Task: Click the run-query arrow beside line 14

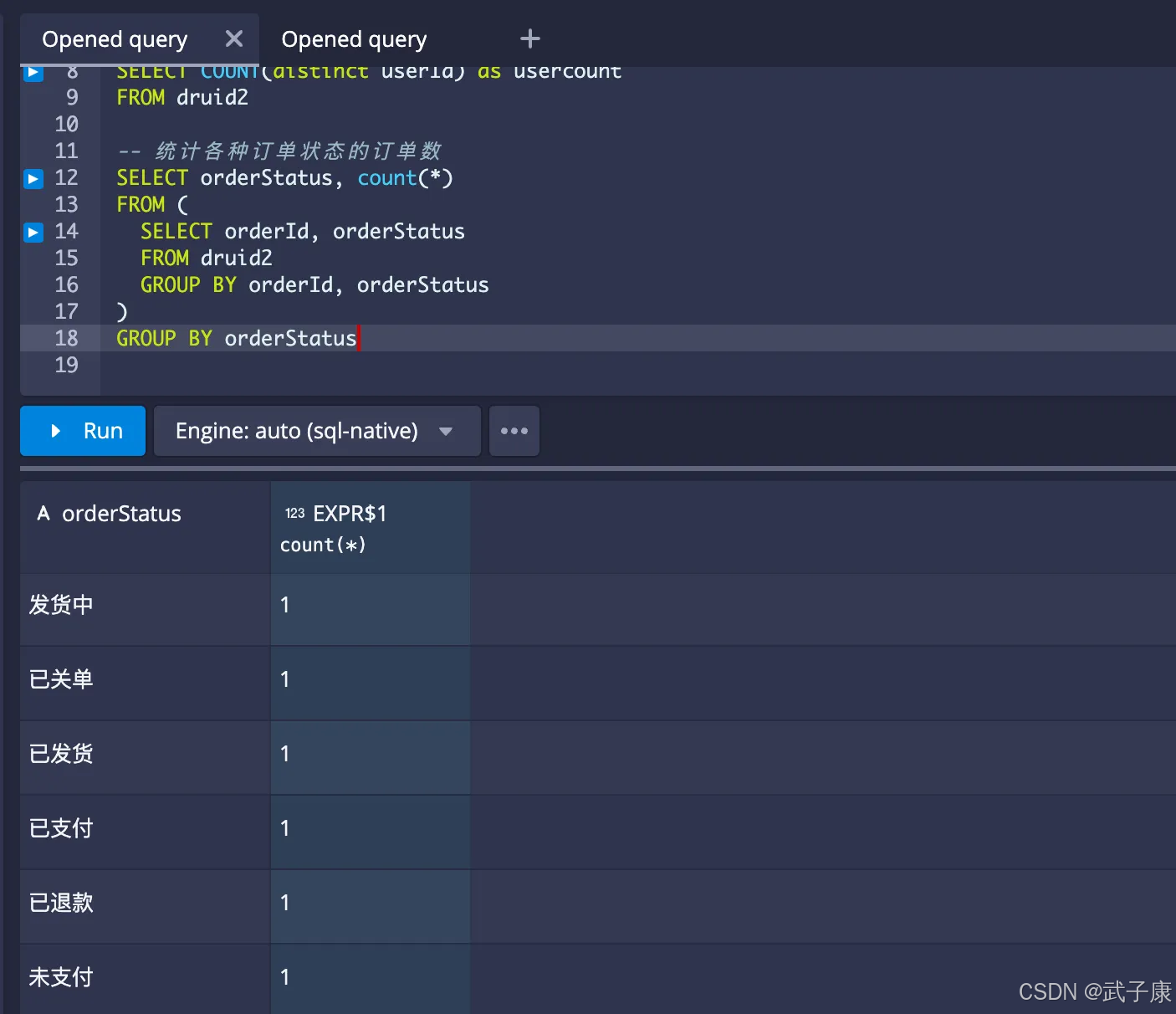Action: (x=33, y=232)
